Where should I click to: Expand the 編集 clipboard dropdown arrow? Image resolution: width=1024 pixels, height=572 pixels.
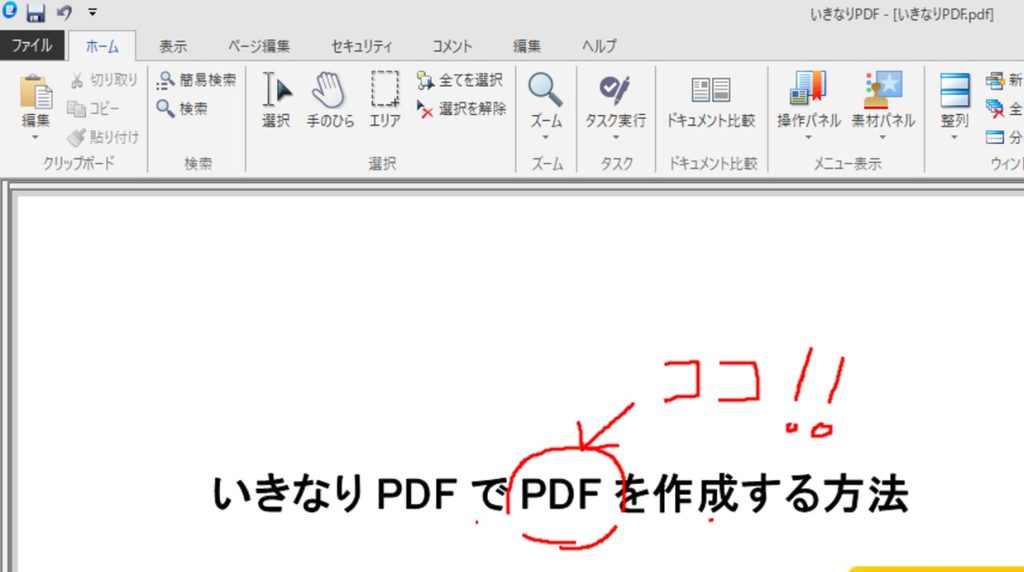coord(35,137)
